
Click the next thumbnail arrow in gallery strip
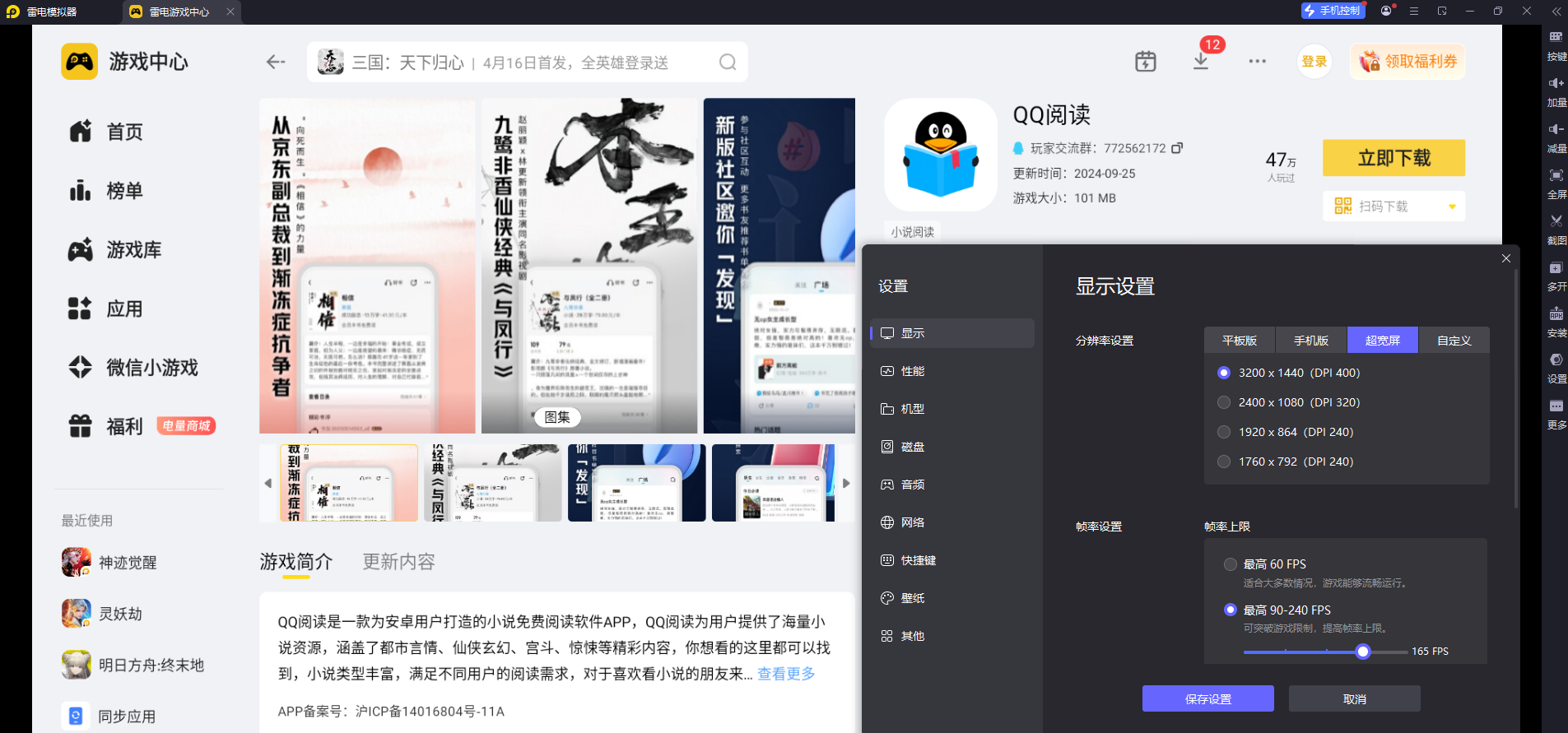(x=846, y=484)
